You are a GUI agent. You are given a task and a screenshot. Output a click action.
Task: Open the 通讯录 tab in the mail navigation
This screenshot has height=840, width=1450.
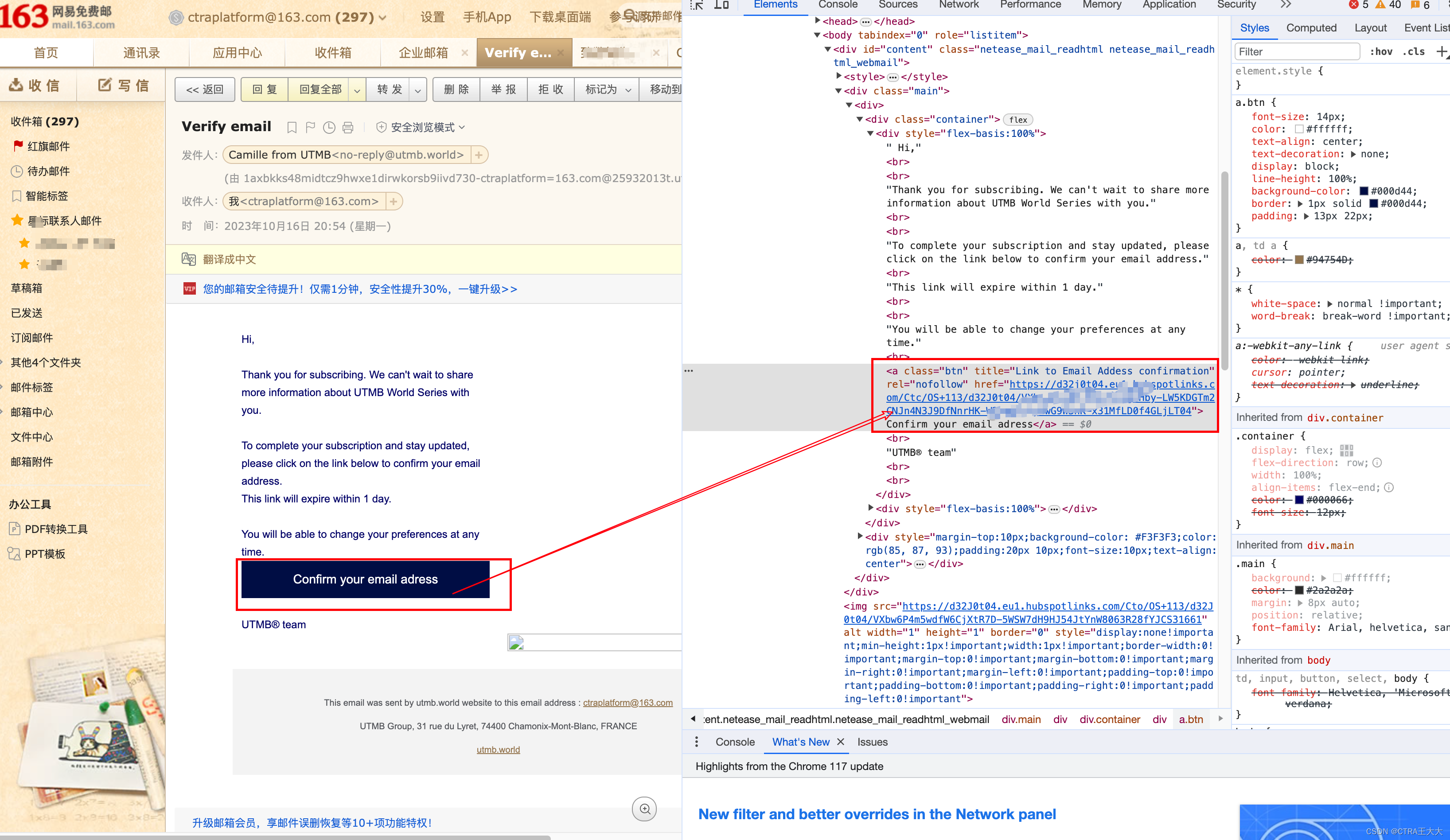(x=141, y=53)
